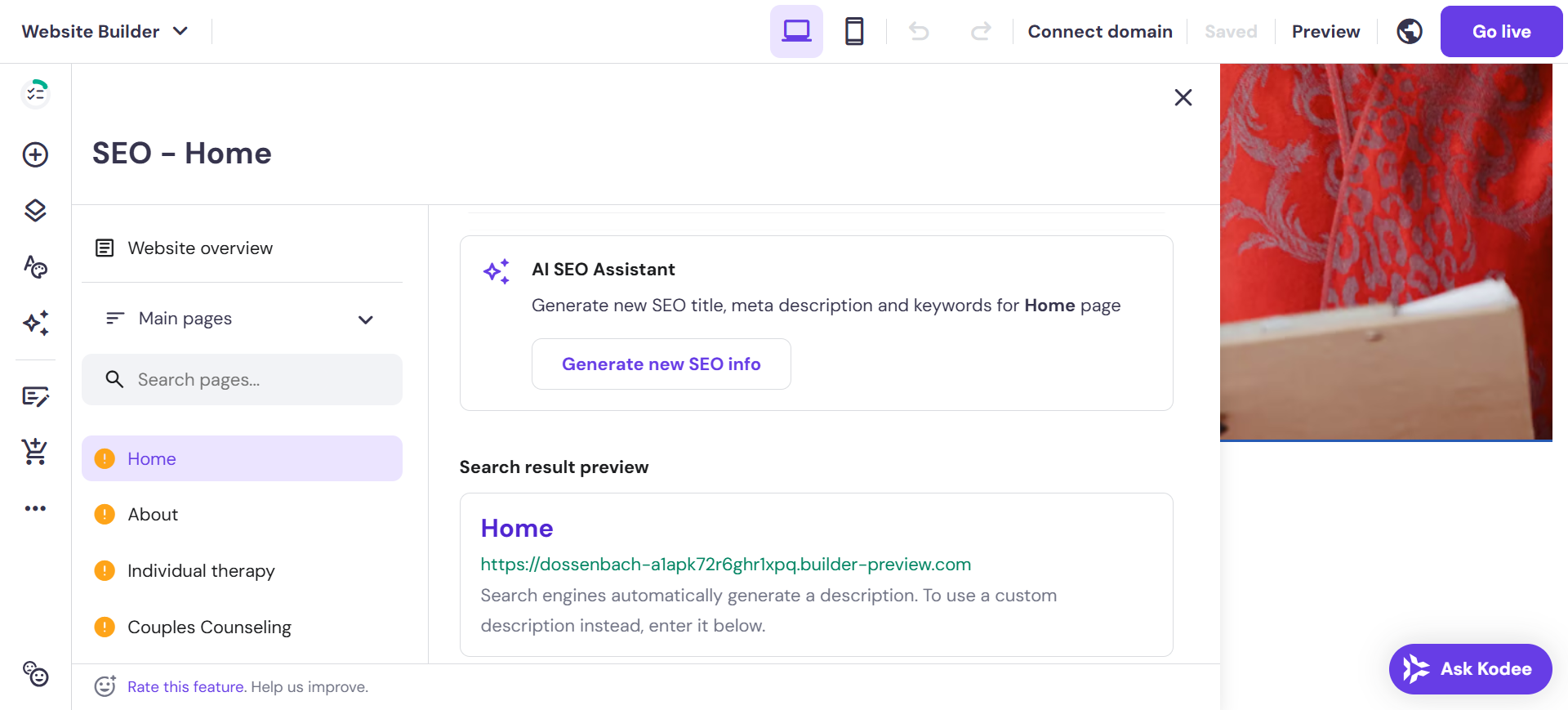The height and width of the screenshot is (710, 1568).
Task: Select the About page
Action: [x=242, y=514]
